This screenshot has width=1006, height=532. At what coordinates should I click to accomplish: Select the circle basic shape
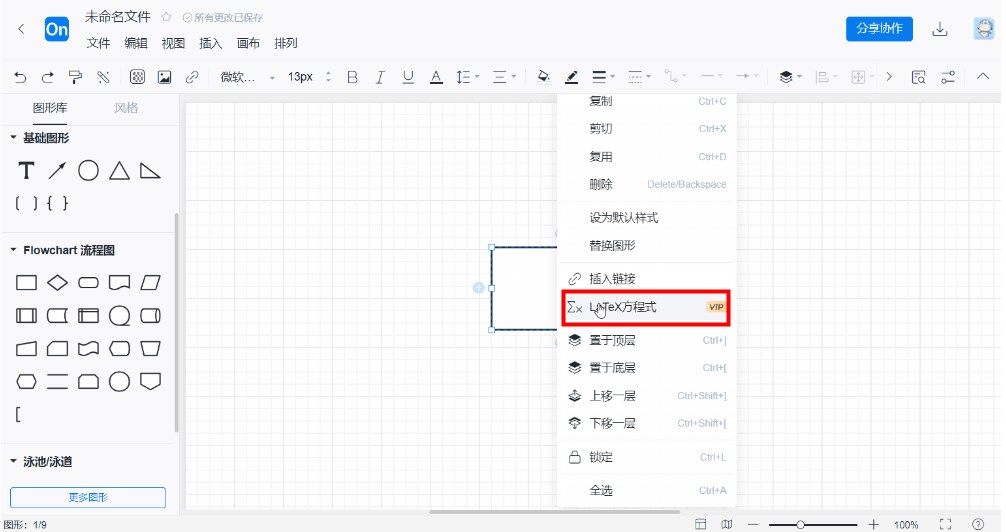click(x=88, y=171)
